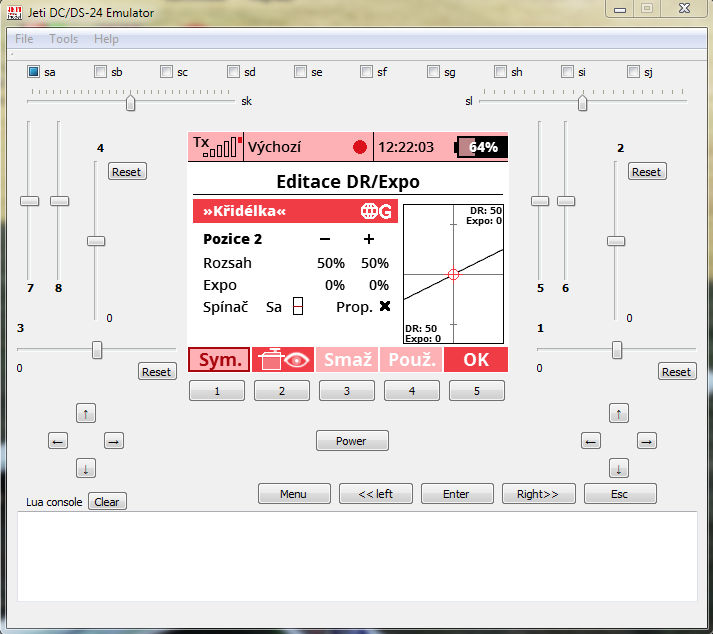Click the Clear Lua console button
713x634 pixels.
pyautogui.click(x=107, y=502)
